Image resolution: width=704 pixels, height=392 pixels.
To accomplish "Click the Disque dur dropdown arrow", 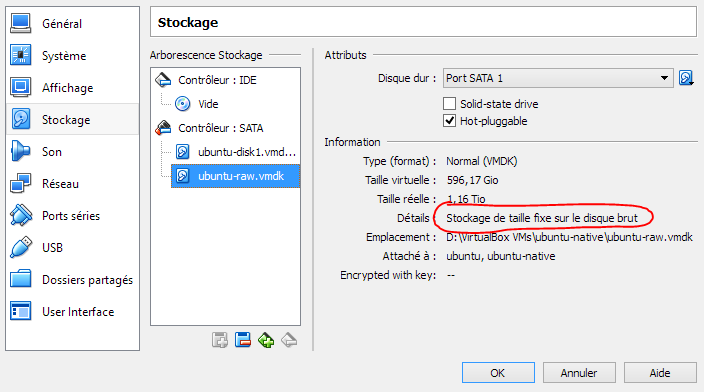I will coord(664,78).
